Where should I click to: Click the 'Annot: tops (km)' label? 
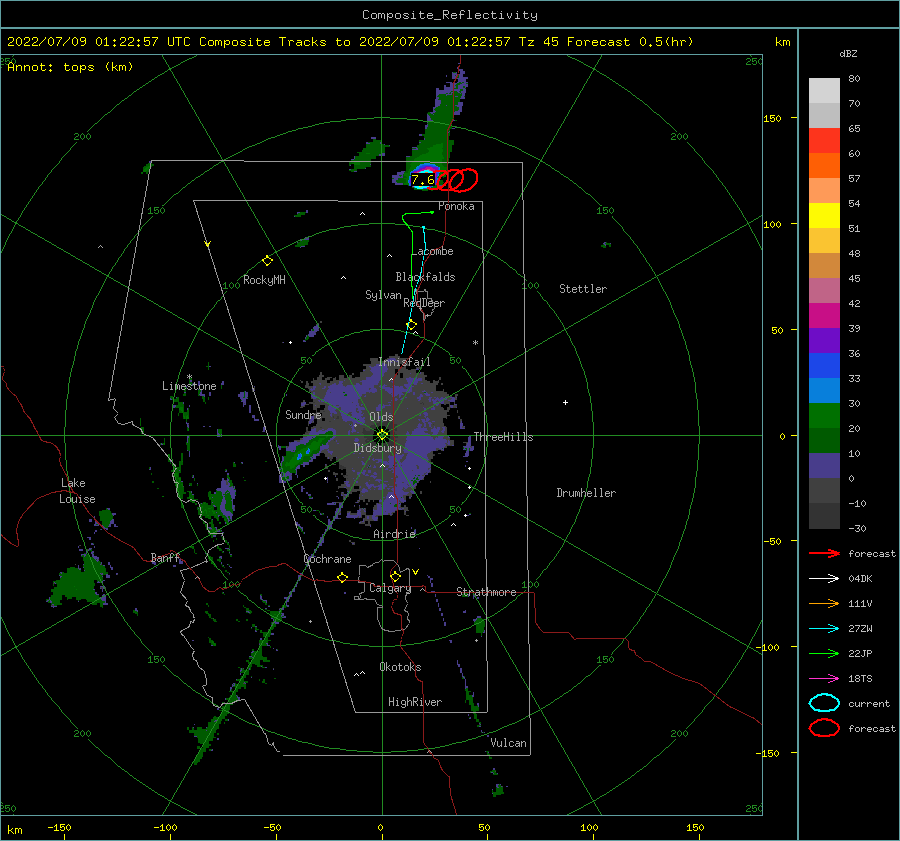point(71,67)
